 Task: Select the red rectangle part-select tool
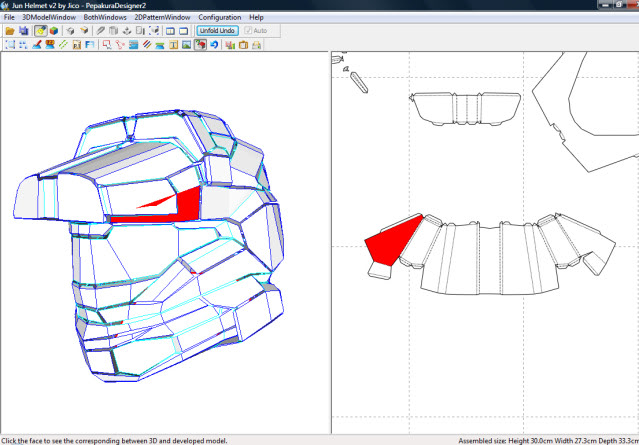pyautogui.click(x=107, y=44)
